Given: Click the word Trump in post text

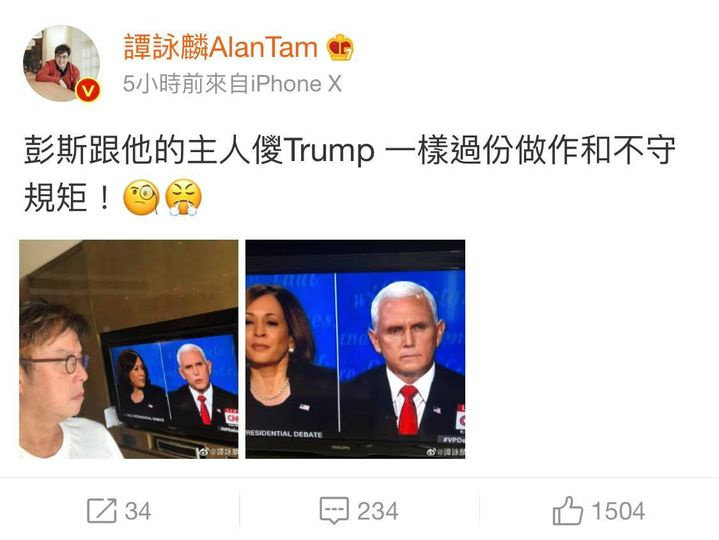Looking at the screenshot, I should pyautogui.click(x=329, y=151).
